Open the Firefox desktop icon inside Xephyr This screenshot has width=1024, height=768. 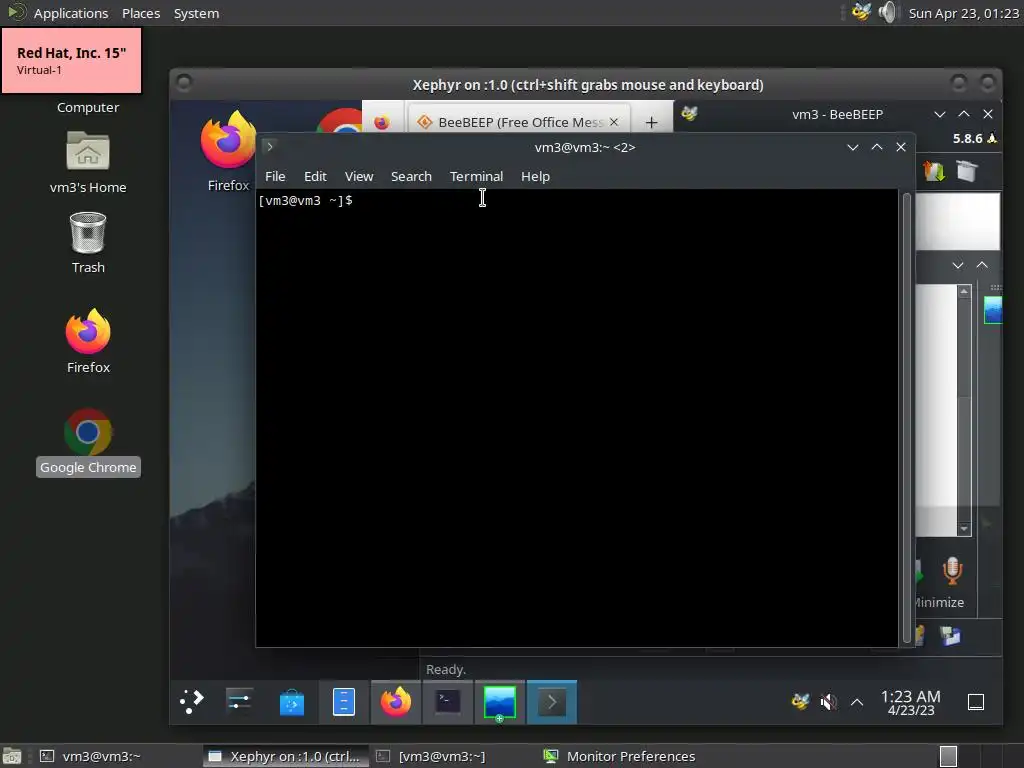pos(227,151)
